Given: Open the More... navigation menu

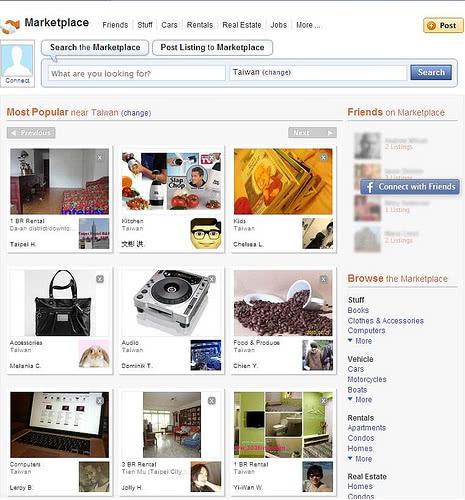Looking at the screenshot, I should 308,25.
